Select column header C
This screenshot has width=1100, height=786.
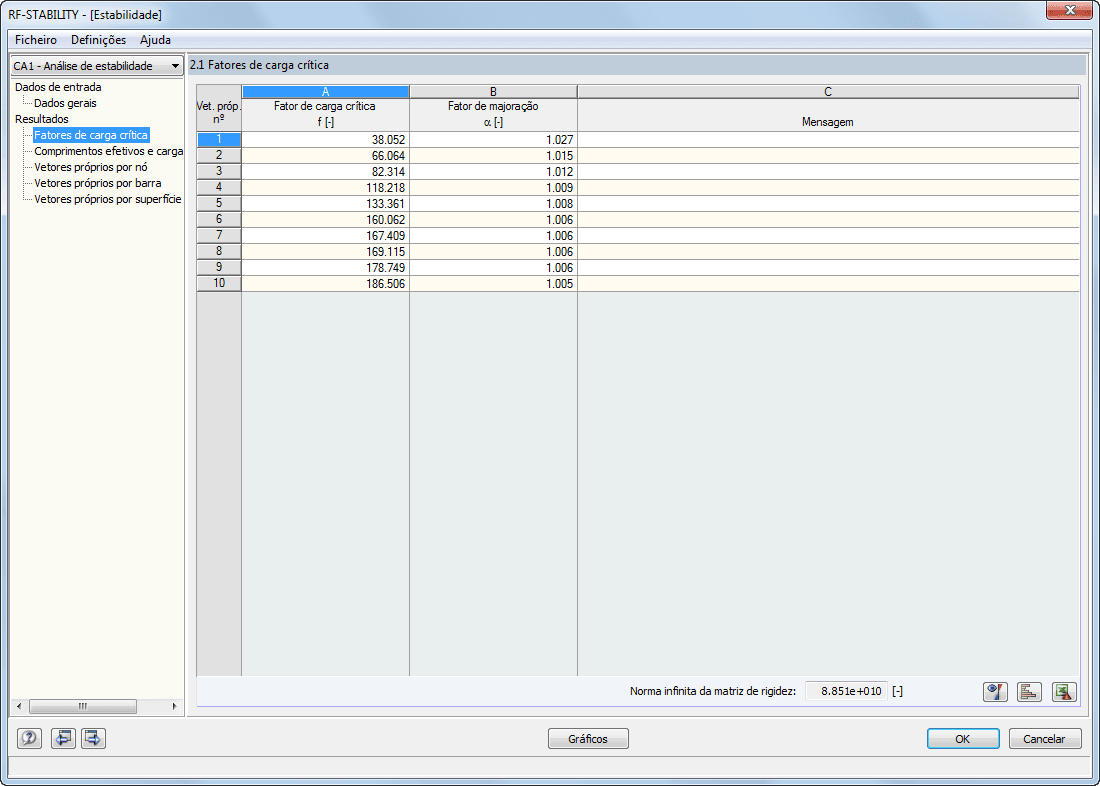pos(828,91)
